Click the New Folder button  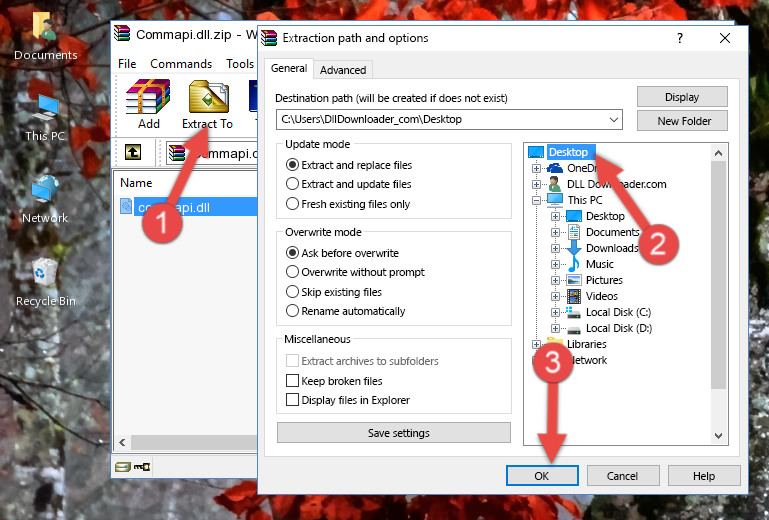point(682,121)
